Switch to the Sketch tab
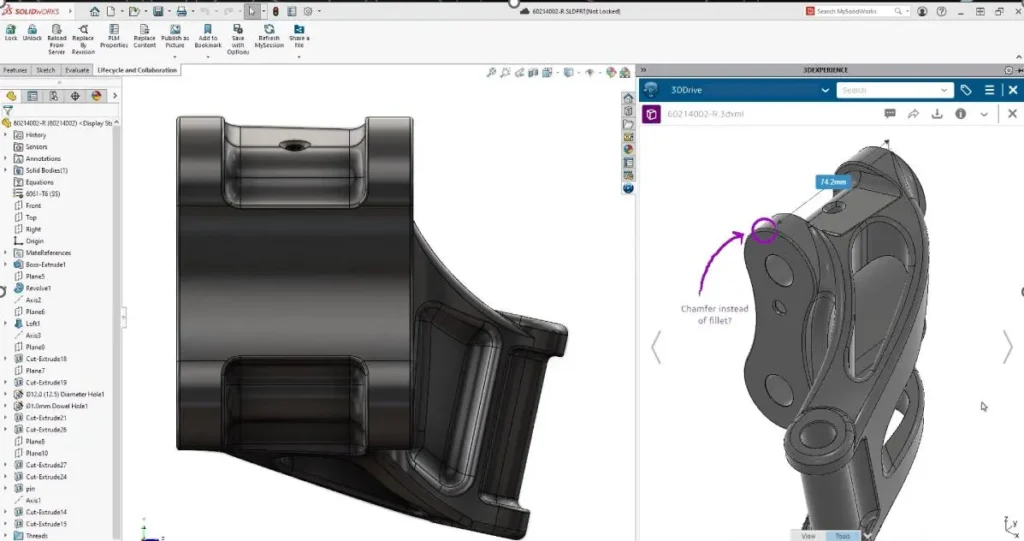Image resolution: width=1024 pixels, height=541 pixels. [x=46, y=70]
